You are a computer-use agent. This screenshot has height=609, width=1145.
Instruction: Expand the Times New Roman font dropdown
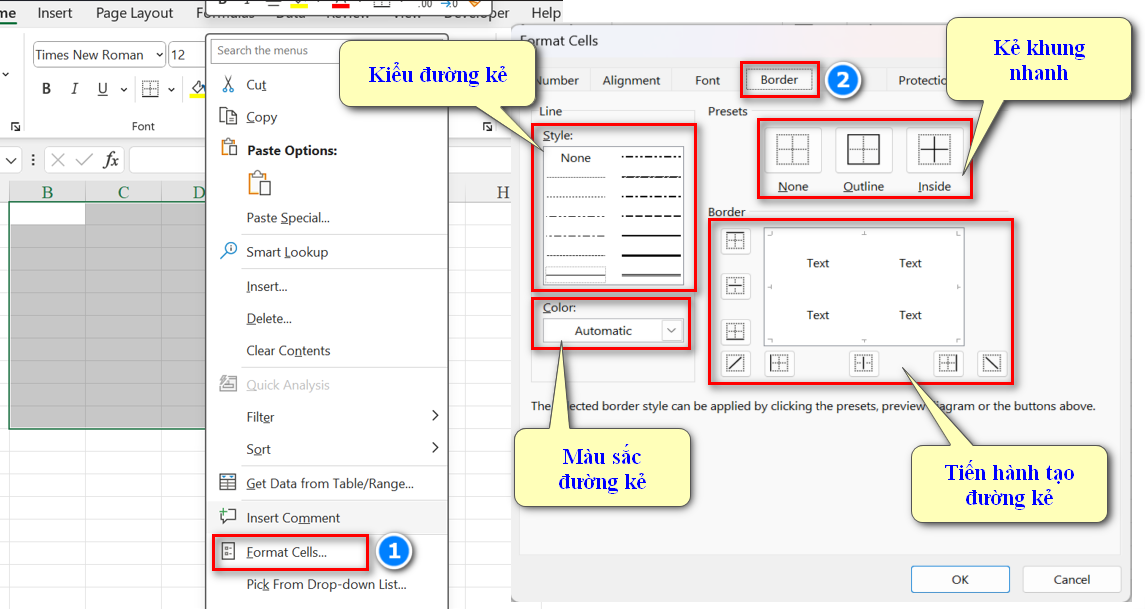pos(158,55)
